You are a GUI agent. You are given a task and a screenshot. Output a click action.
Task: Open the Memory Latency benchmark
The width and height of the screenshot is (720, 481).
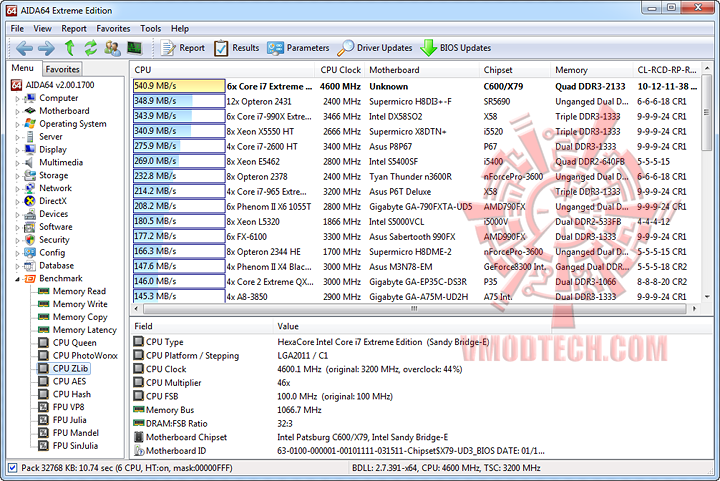point(78,330)
